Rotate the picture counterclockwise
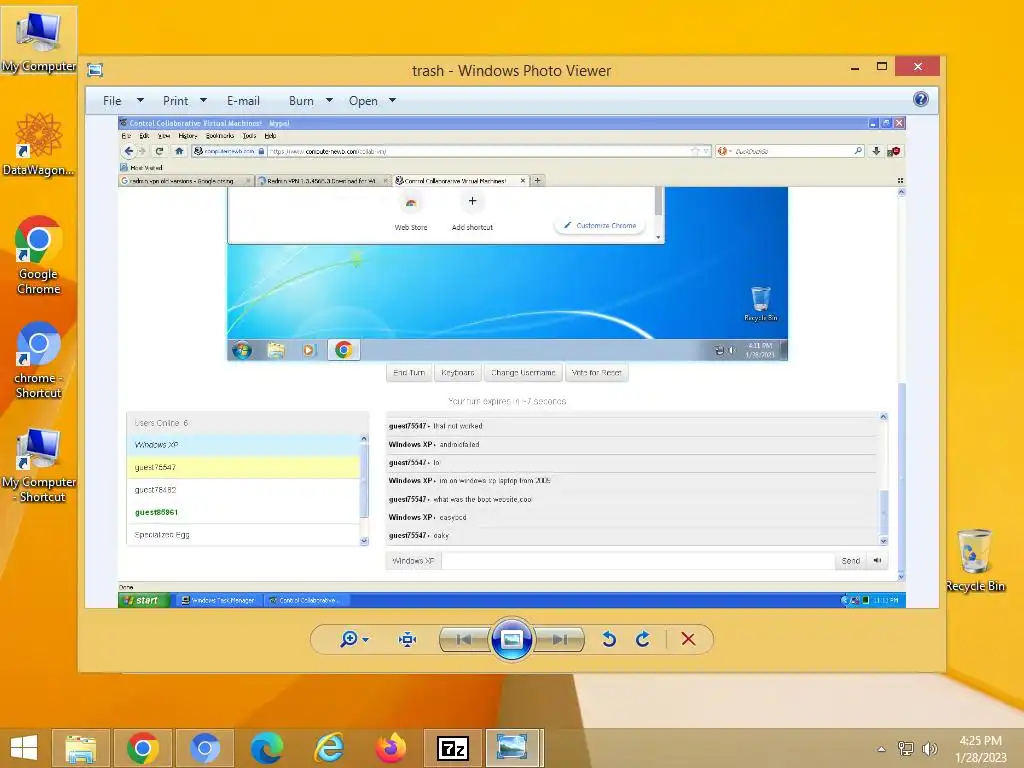This screenshot has width=1024, height=768. [609, 639]
